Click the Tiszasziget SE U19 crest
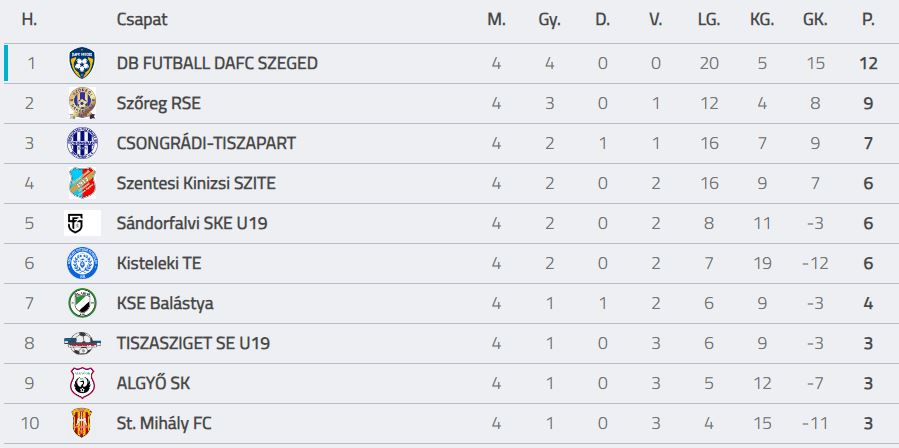 click(x=82, y=343)
